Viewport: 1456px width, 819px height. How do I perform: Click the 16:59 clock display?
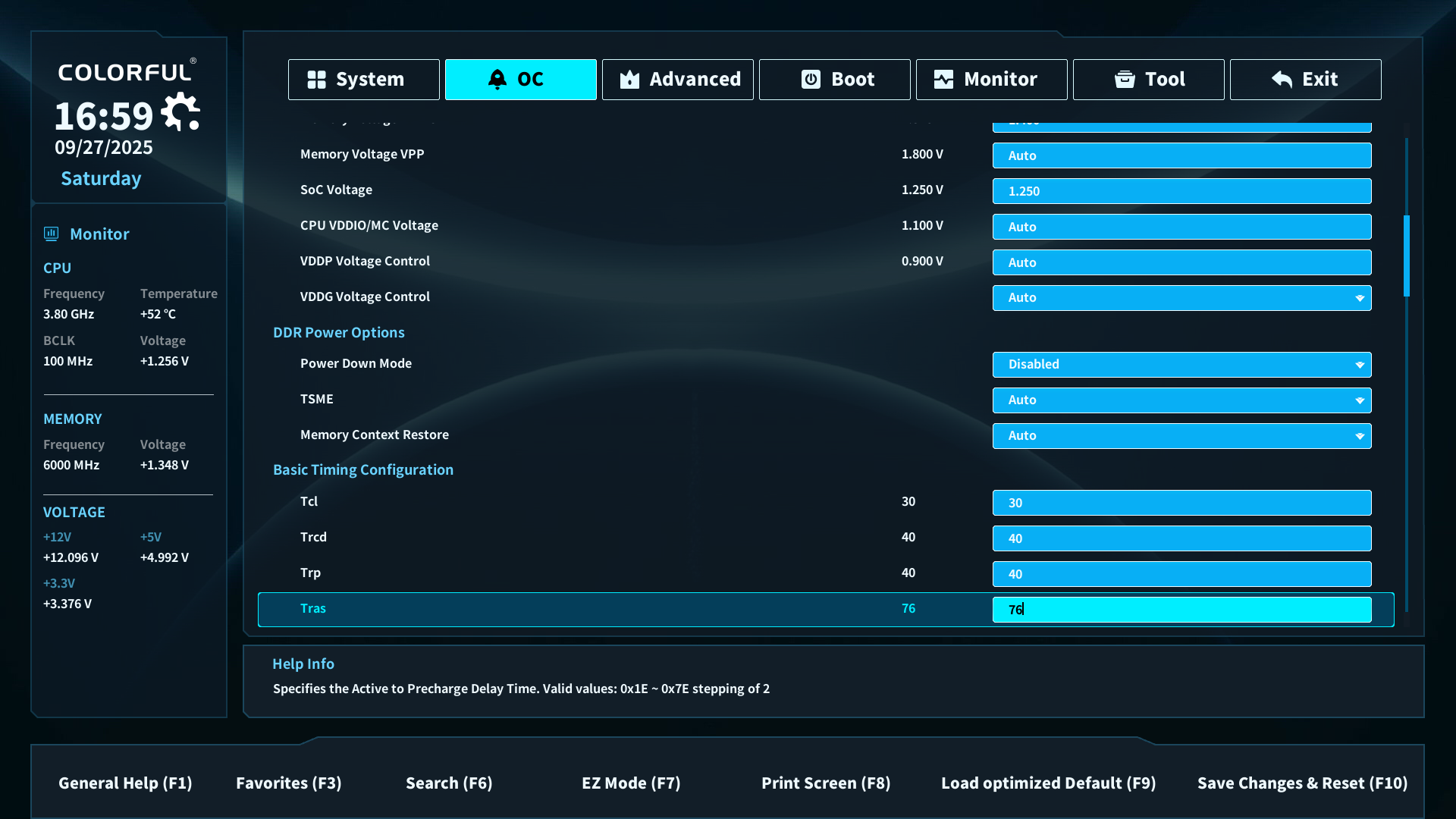point(104,116)
